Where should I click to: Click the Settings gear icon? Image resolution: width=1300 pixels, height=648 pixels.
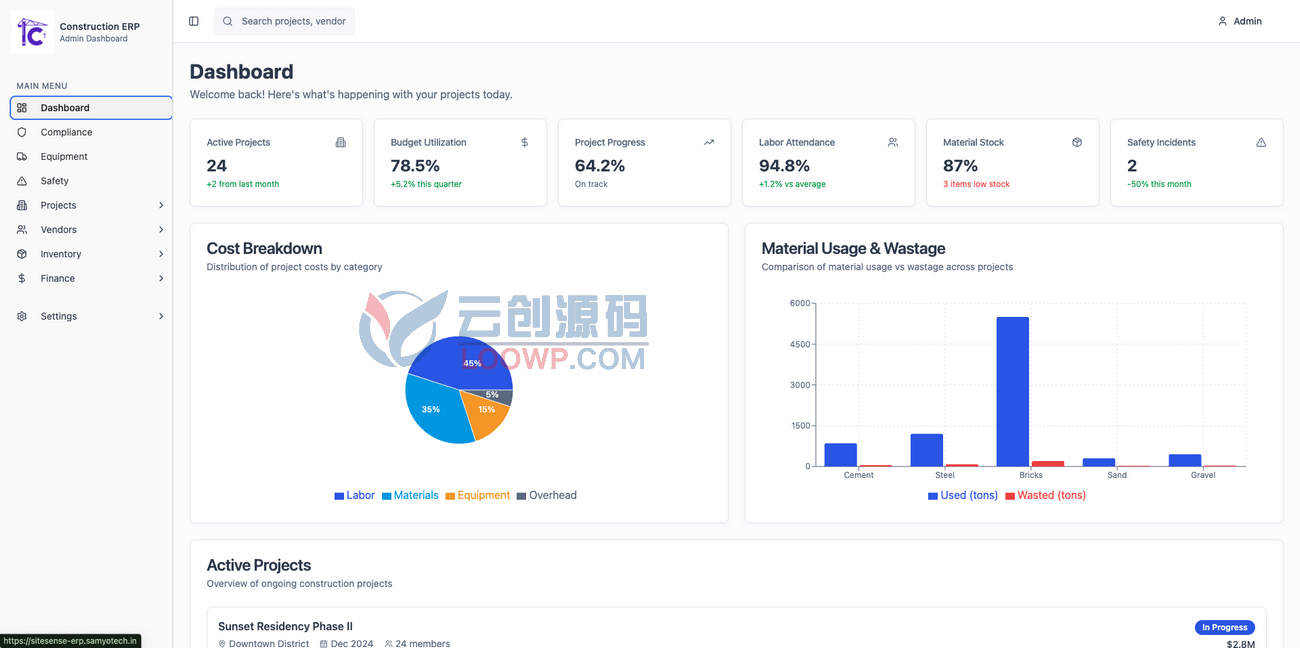tap(22, 316)
